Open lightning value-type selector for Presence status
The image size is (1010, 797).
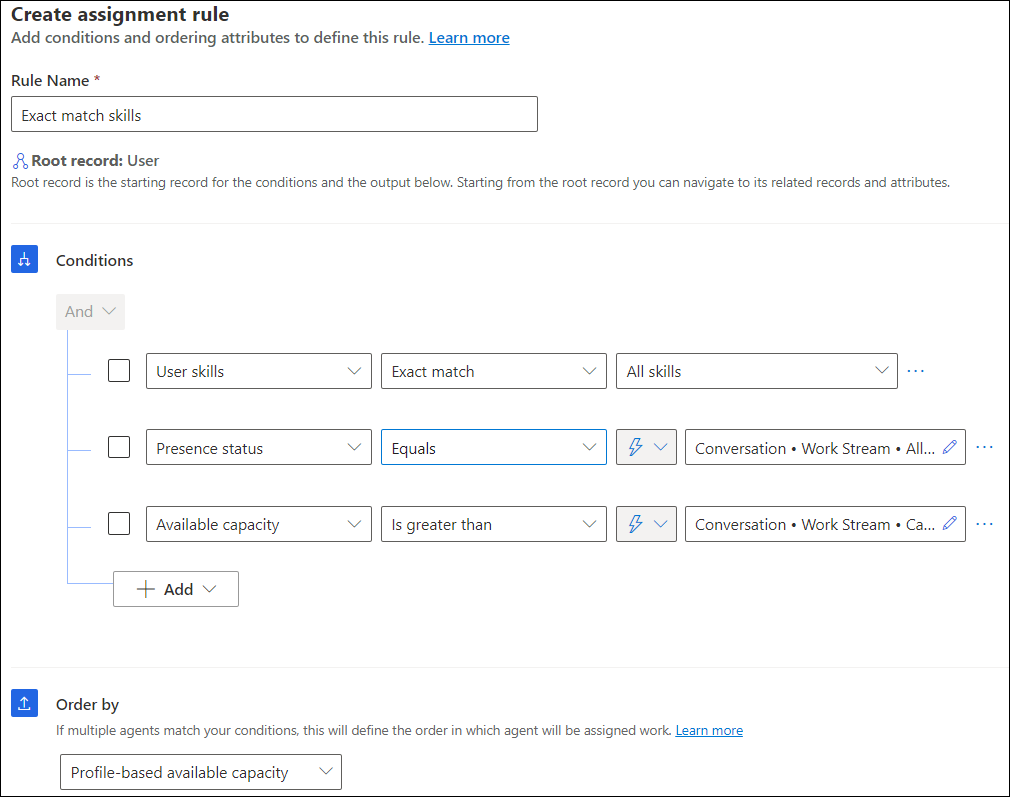646,447
